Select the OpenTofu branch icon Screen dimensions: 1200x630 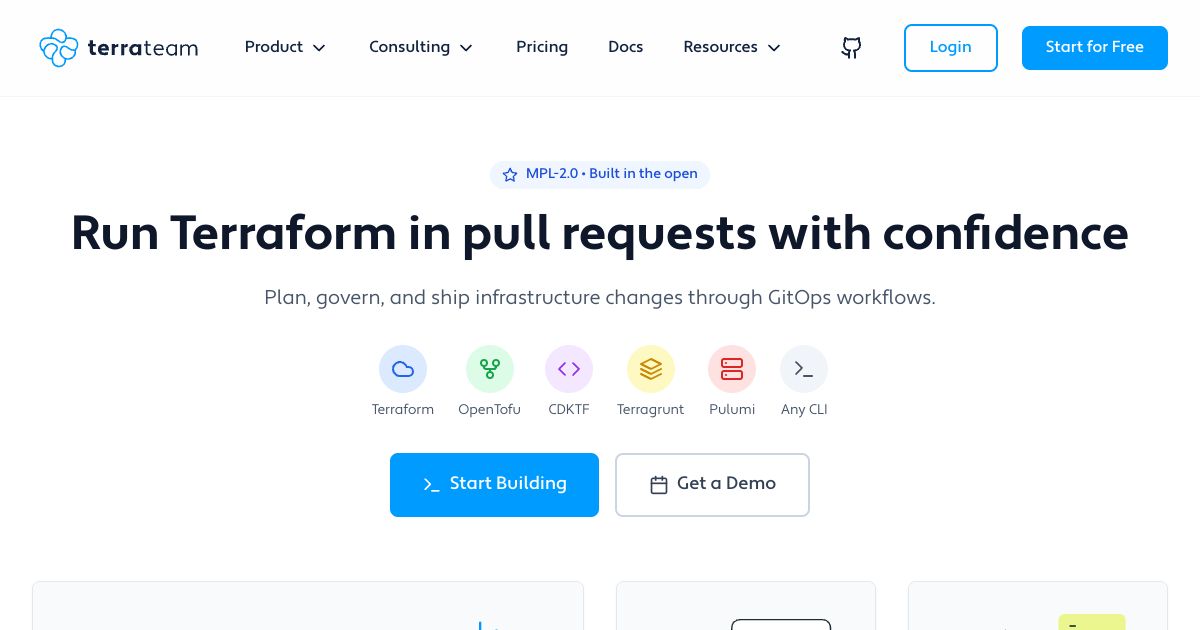pos(490,369)
